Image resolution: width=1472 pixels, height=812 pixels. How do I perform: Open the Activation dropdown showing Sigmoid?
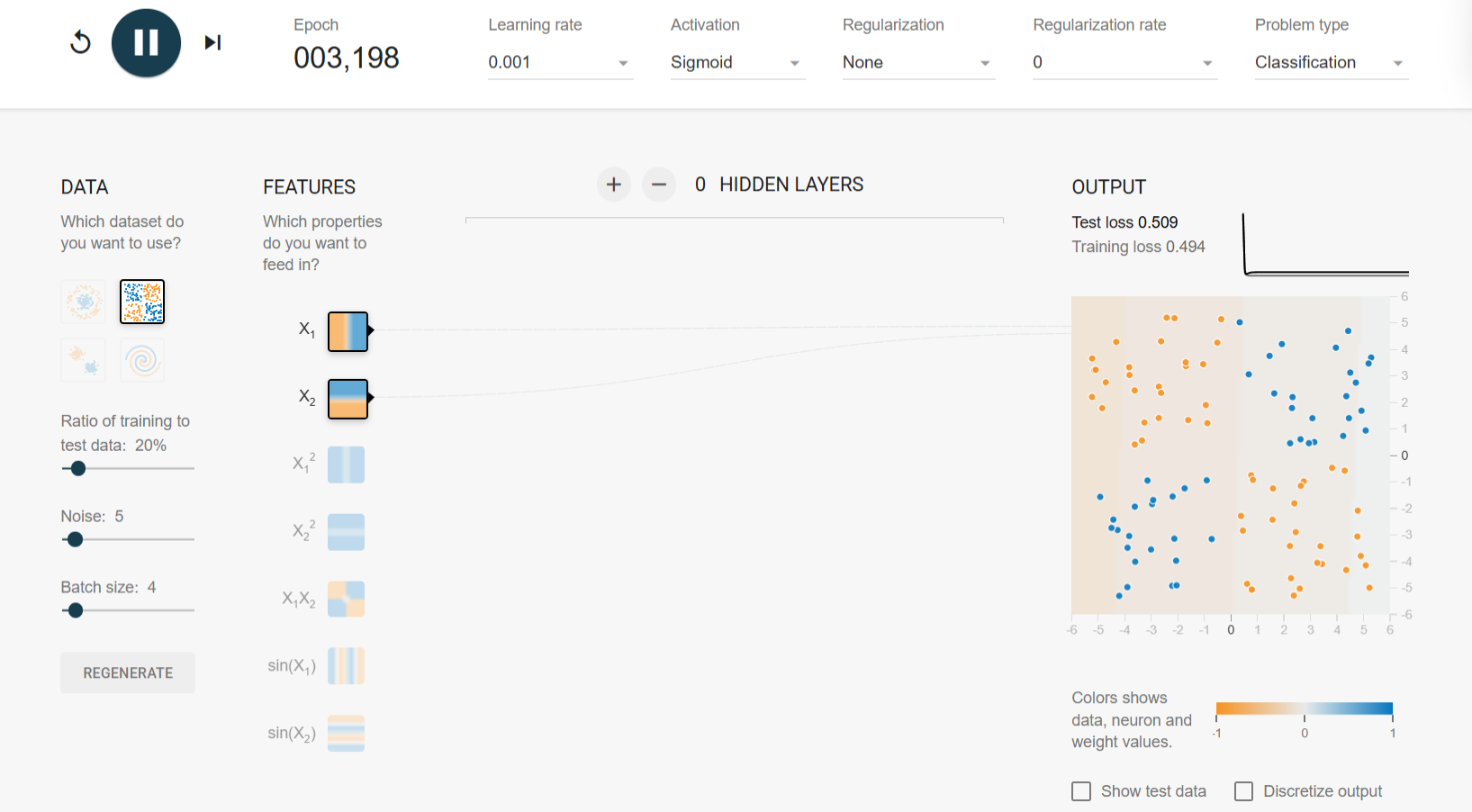[737, 62]
